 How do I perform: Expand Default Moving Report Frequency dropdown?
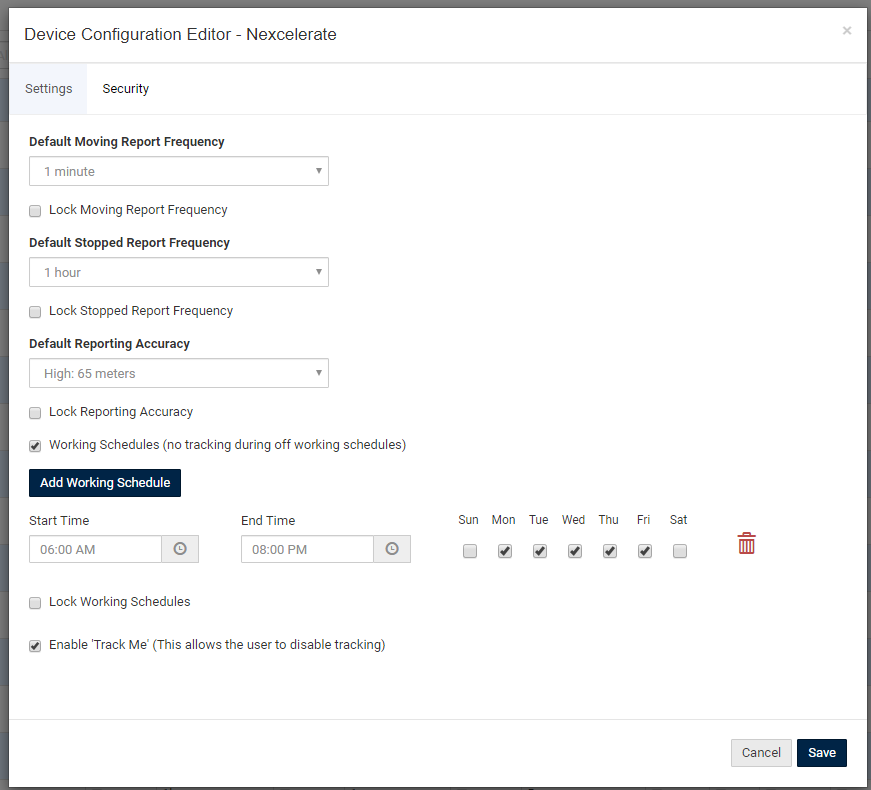coord(179,171)
